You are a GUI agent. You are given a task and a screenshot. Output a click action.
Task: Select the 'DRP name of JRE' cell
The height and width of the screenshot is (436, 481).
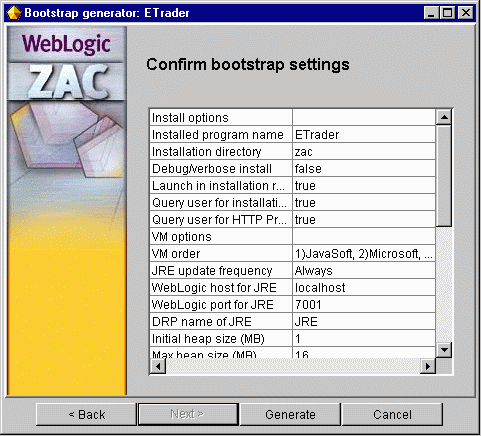click(x=221, y=321)
